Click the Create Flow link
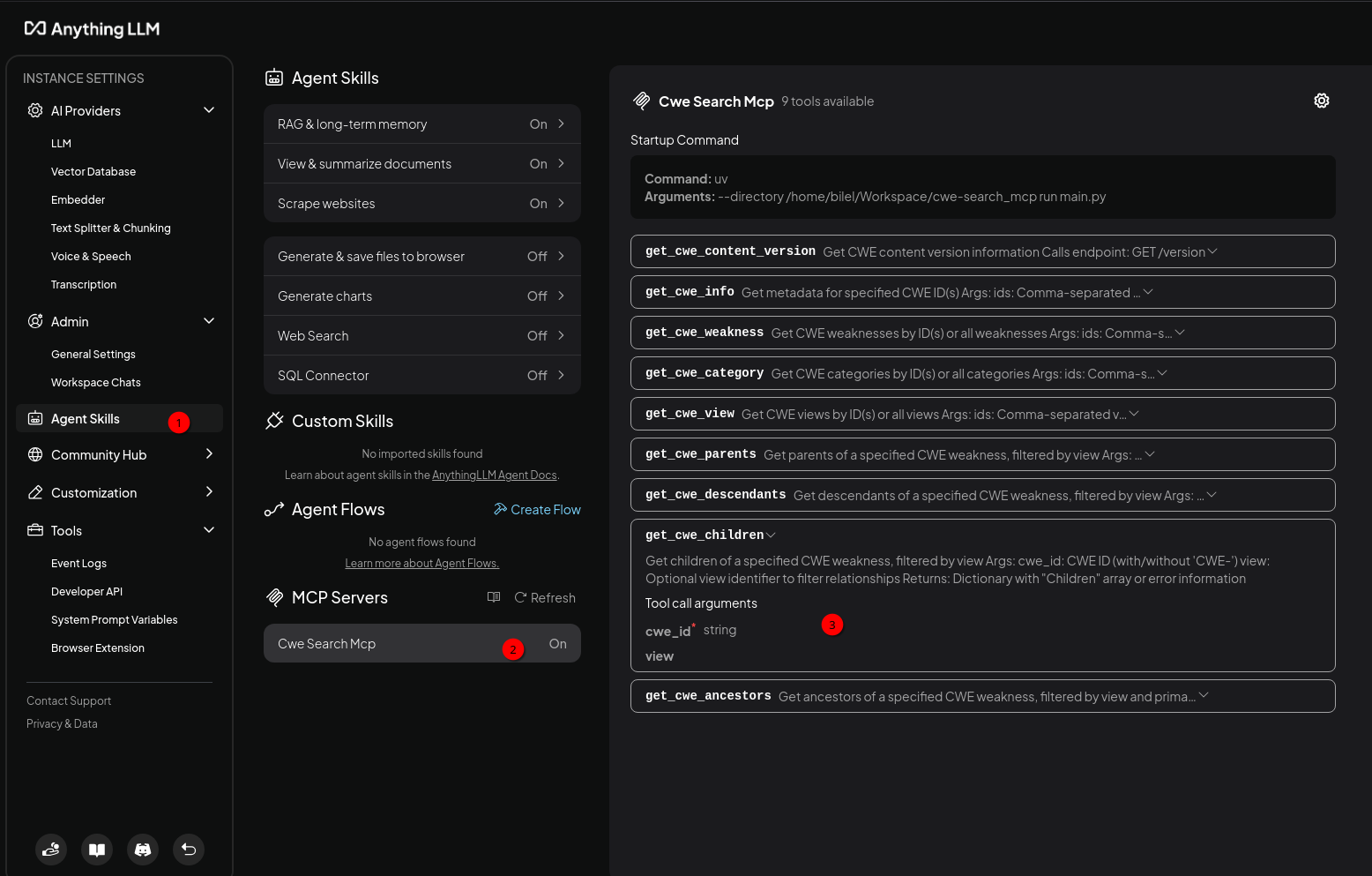 click(537, 509)
